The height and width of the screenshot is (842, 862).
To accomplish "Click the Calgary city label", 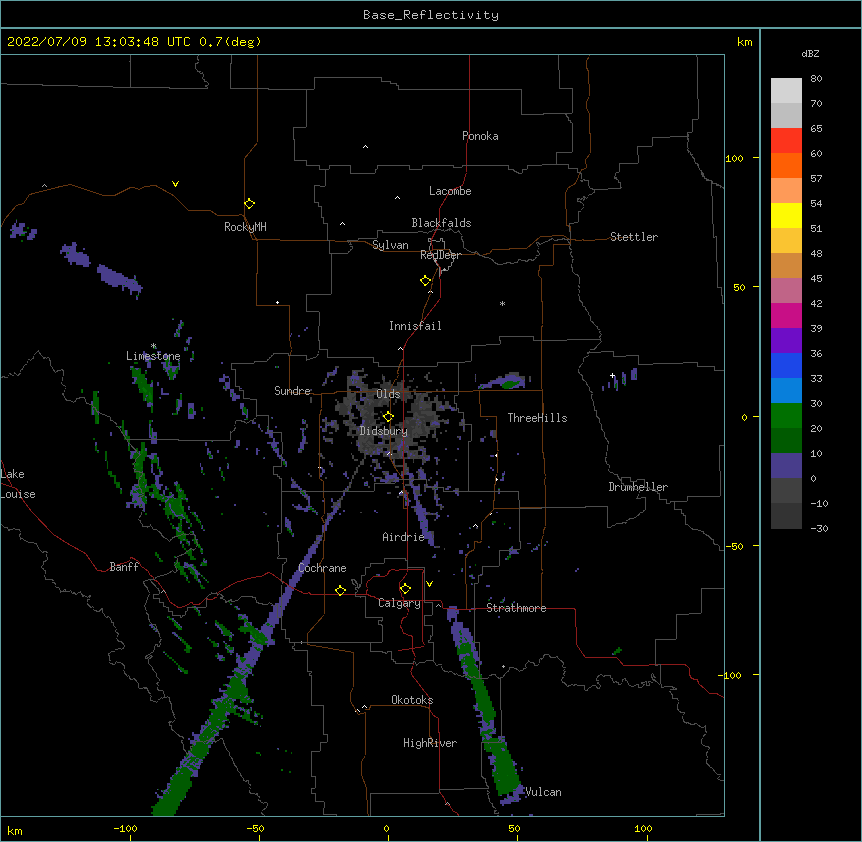I will [x=399, y=603].
